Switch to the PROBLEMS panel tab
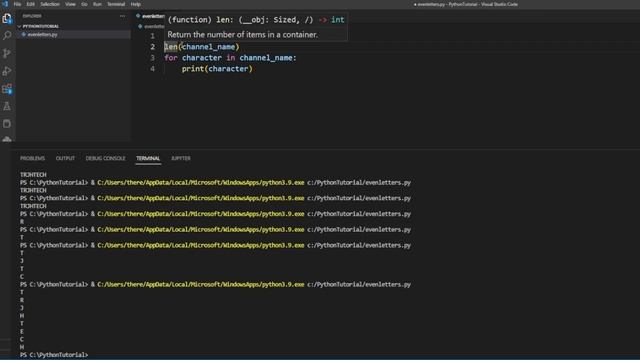 pos(32,158)
